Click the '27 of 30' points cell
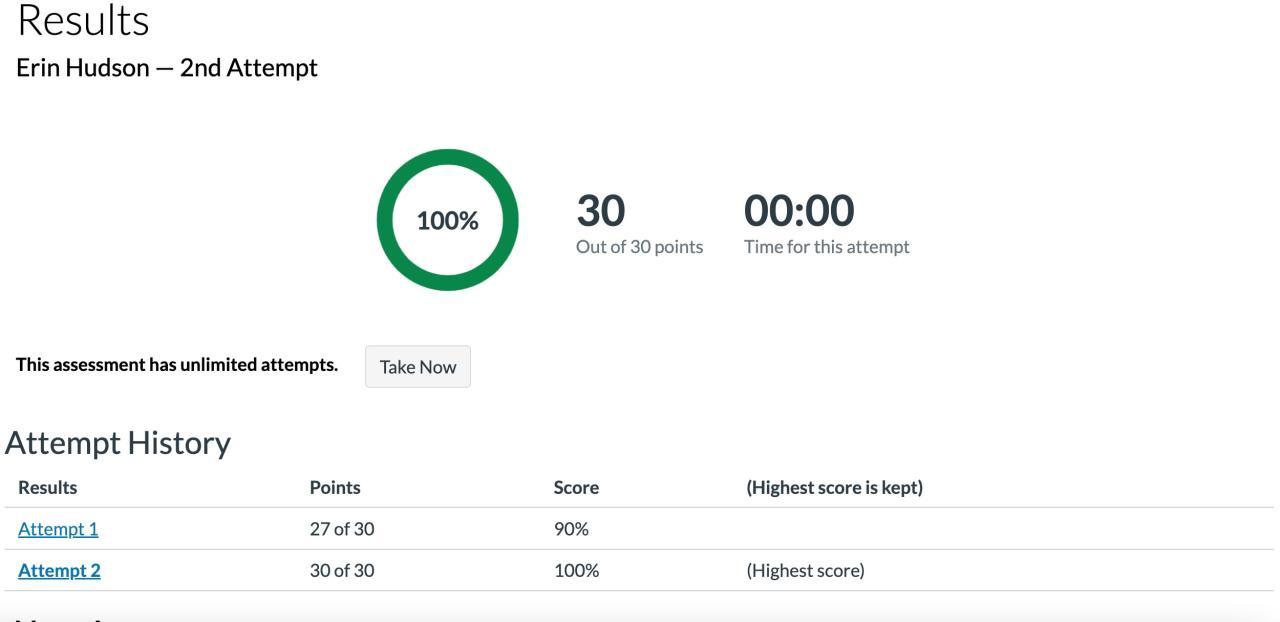 coord(342,529)
